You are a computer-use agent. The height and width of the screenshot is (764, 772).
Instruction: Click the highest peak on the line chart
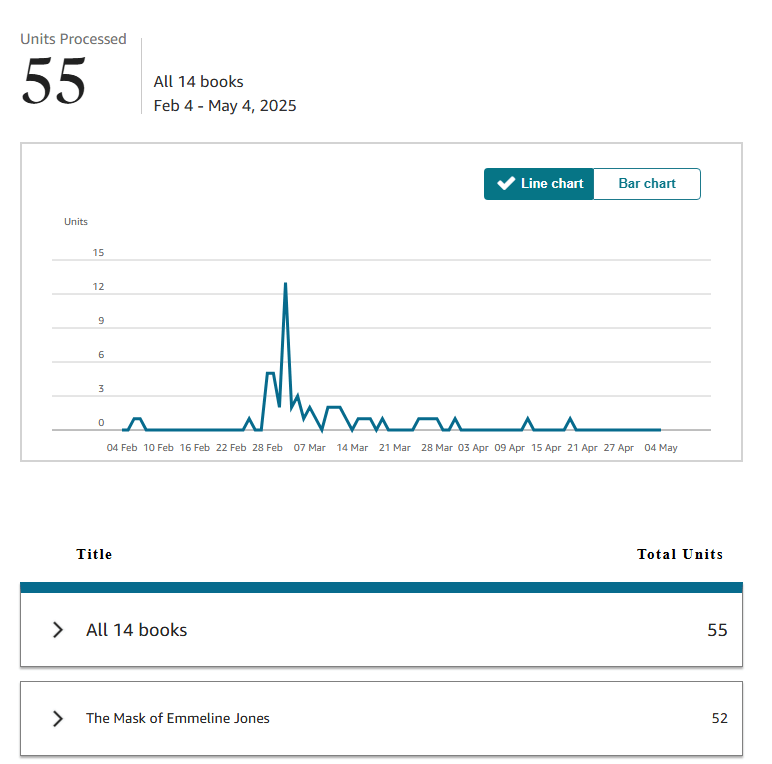285,284
